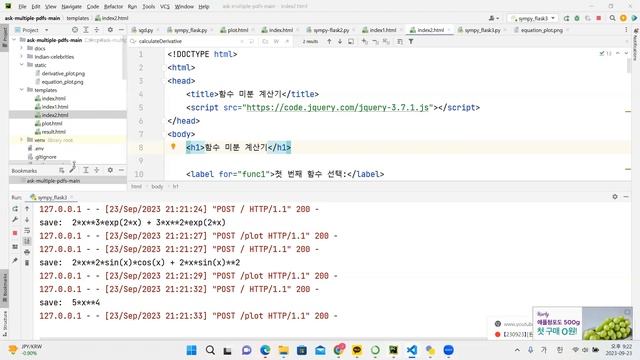Click the intention lightbulb on line 8
The width and height of the screenshot is (640, 360).
pyautogui.click(x=173, y=147)
